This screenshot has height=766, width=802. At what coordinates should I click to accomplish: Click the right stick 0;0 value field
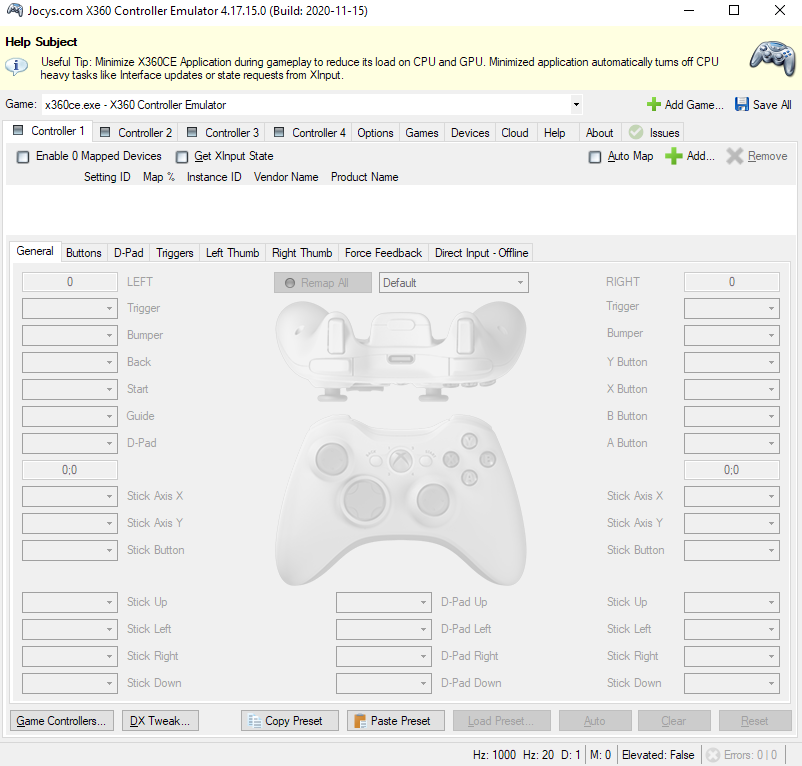pos(732,470)
